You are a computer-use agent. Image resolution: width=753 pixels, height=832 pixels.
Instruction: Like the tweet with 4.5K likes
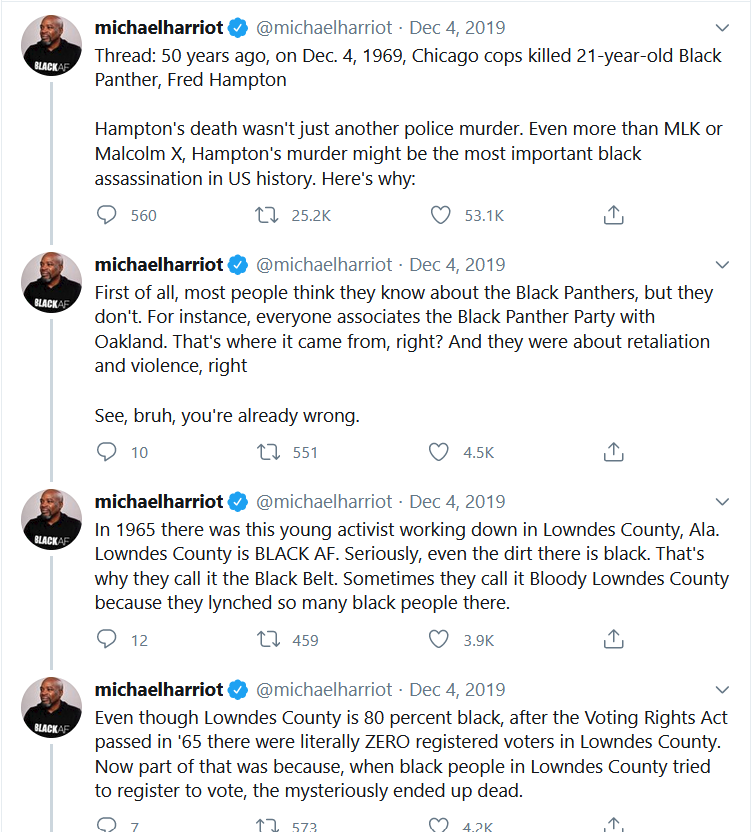(439, 452)
